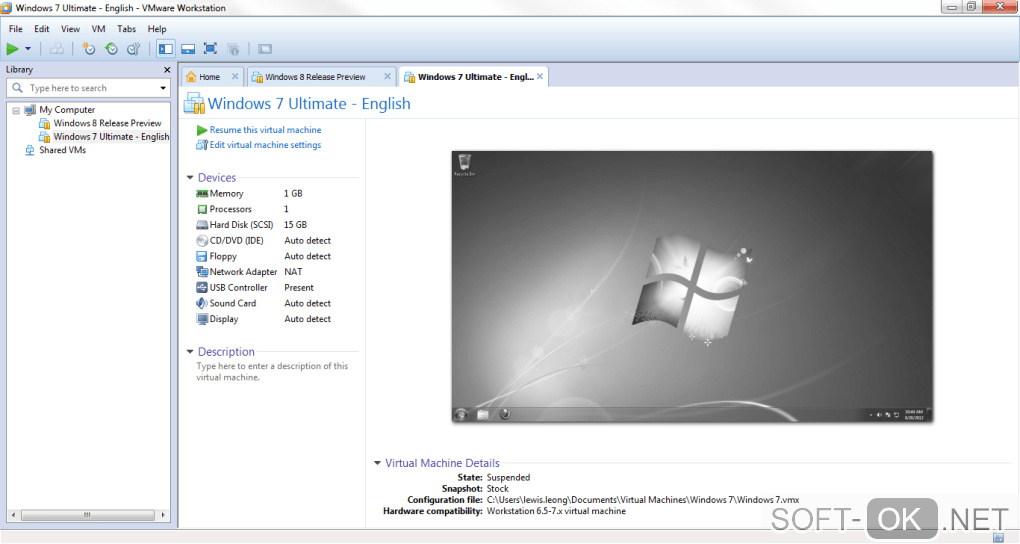Toggle the thumbnail bar toolbar icon
This screenshot has height=544, width=1020.
pyautogui.click(x=188, y=49)
